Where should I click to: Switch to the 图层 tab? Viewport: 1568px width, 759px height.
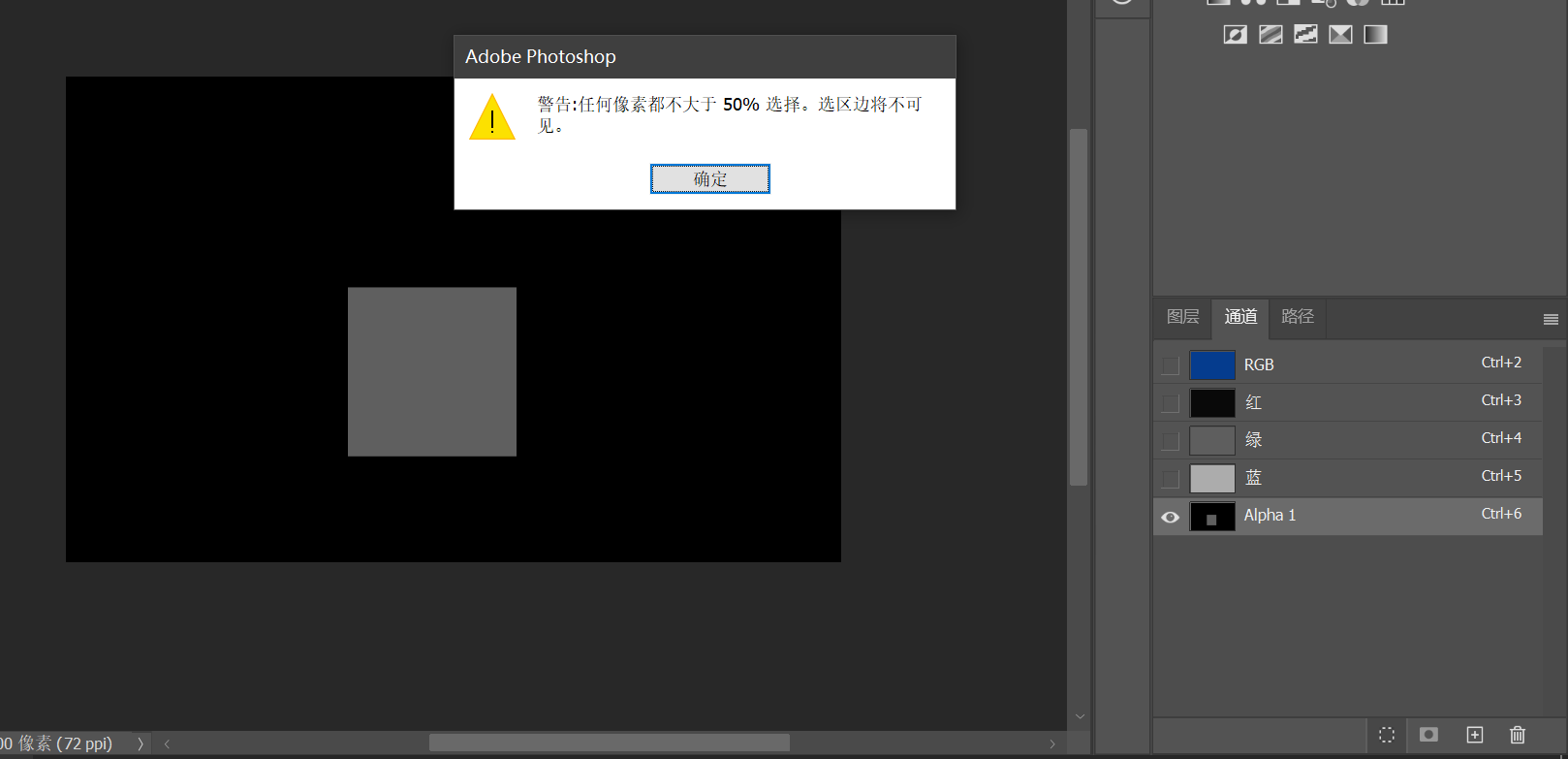[1183, 317]
